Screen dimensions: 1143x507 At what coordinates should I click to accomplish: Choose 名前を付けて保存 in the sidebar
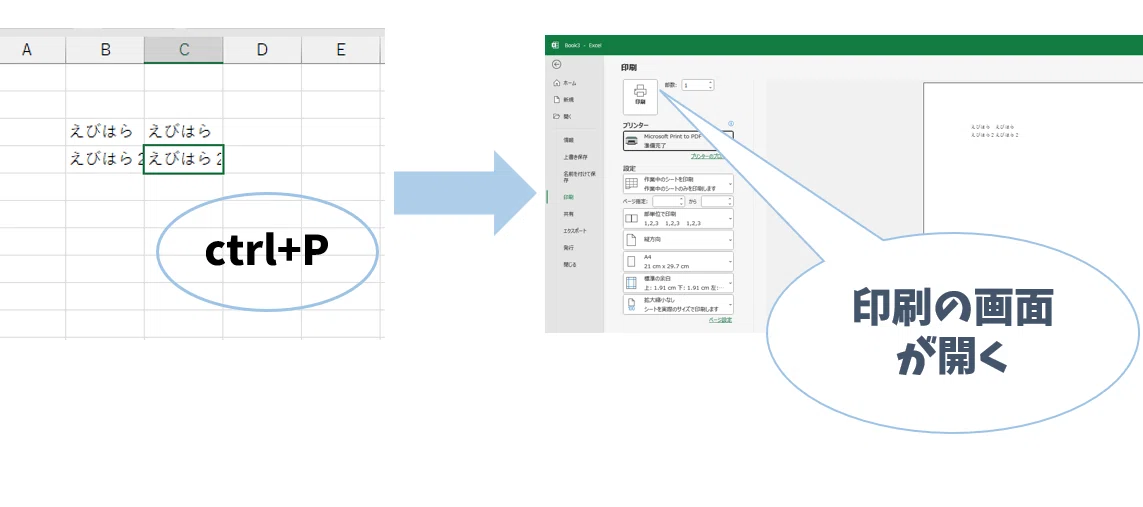tap(580, 176)
